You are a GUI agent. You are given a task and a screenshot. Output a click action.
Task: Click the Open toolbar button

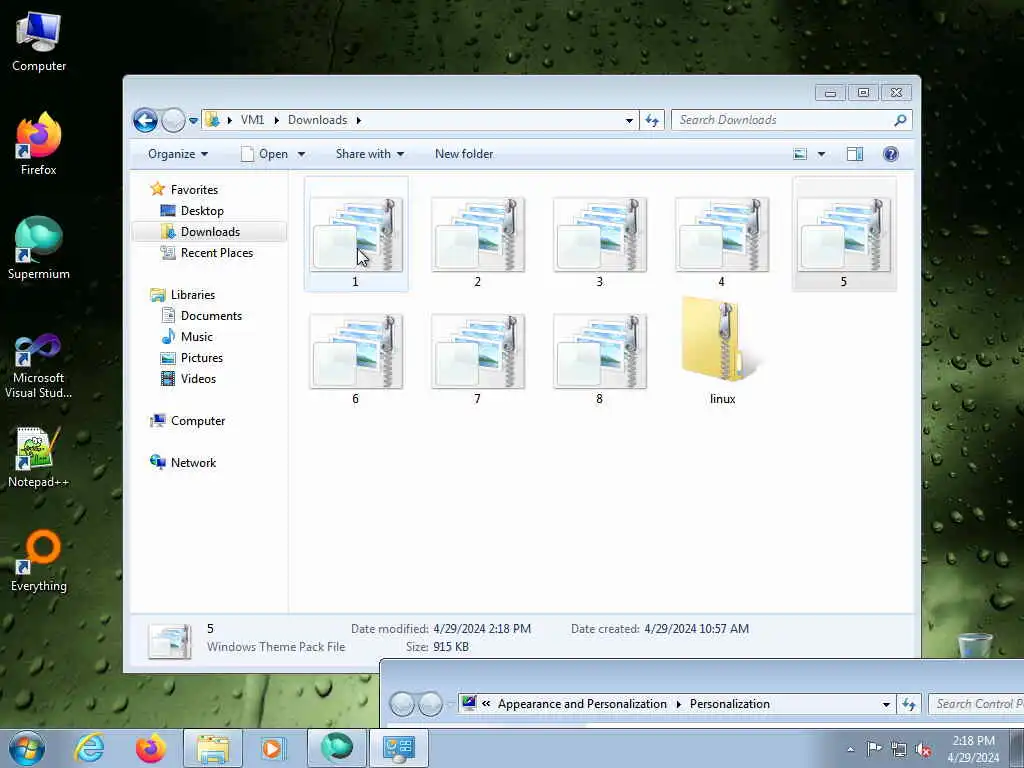point(265,154)
